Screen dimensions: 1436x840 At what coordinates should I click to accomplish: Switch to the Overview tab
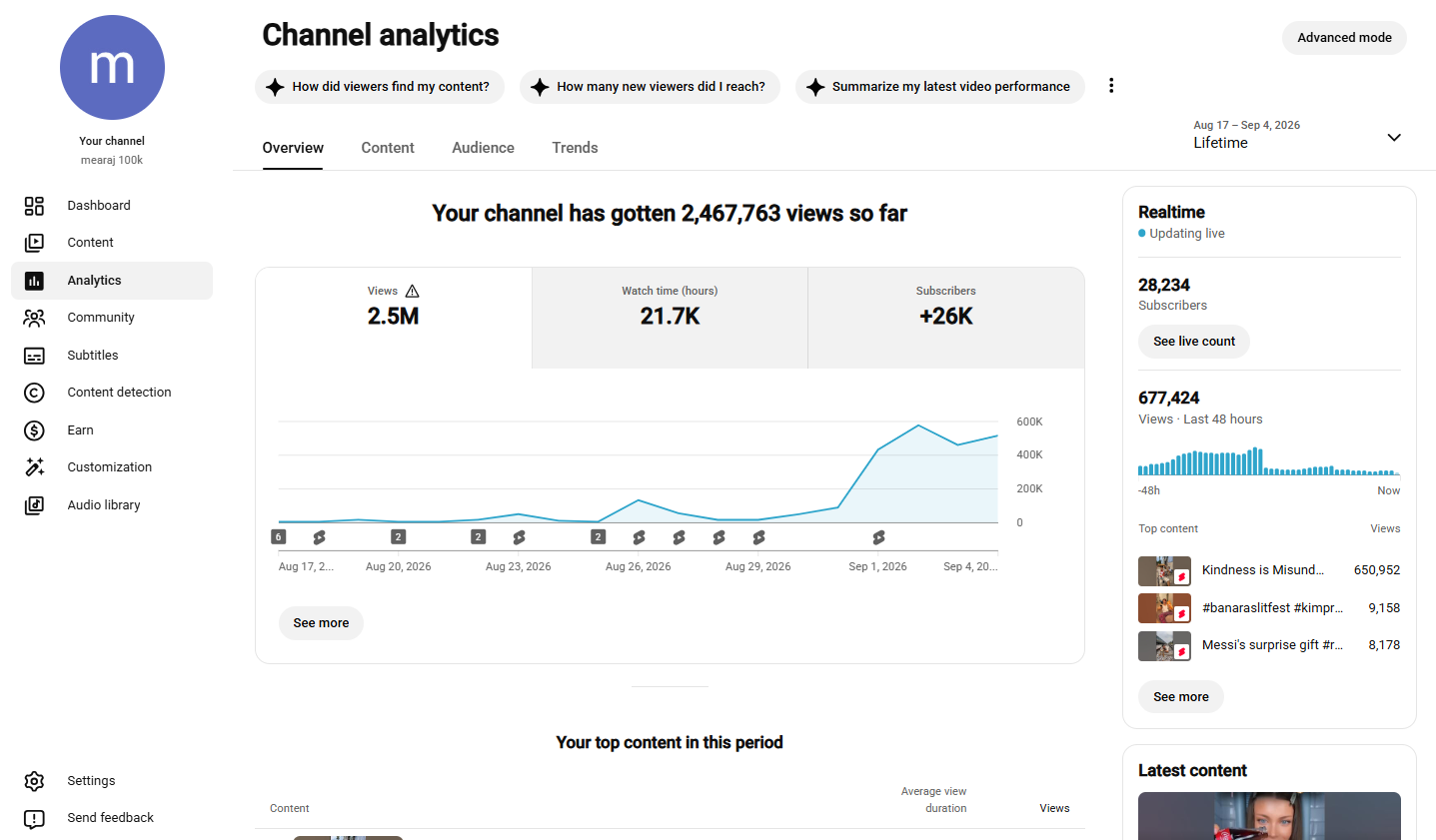coord(293,148)
